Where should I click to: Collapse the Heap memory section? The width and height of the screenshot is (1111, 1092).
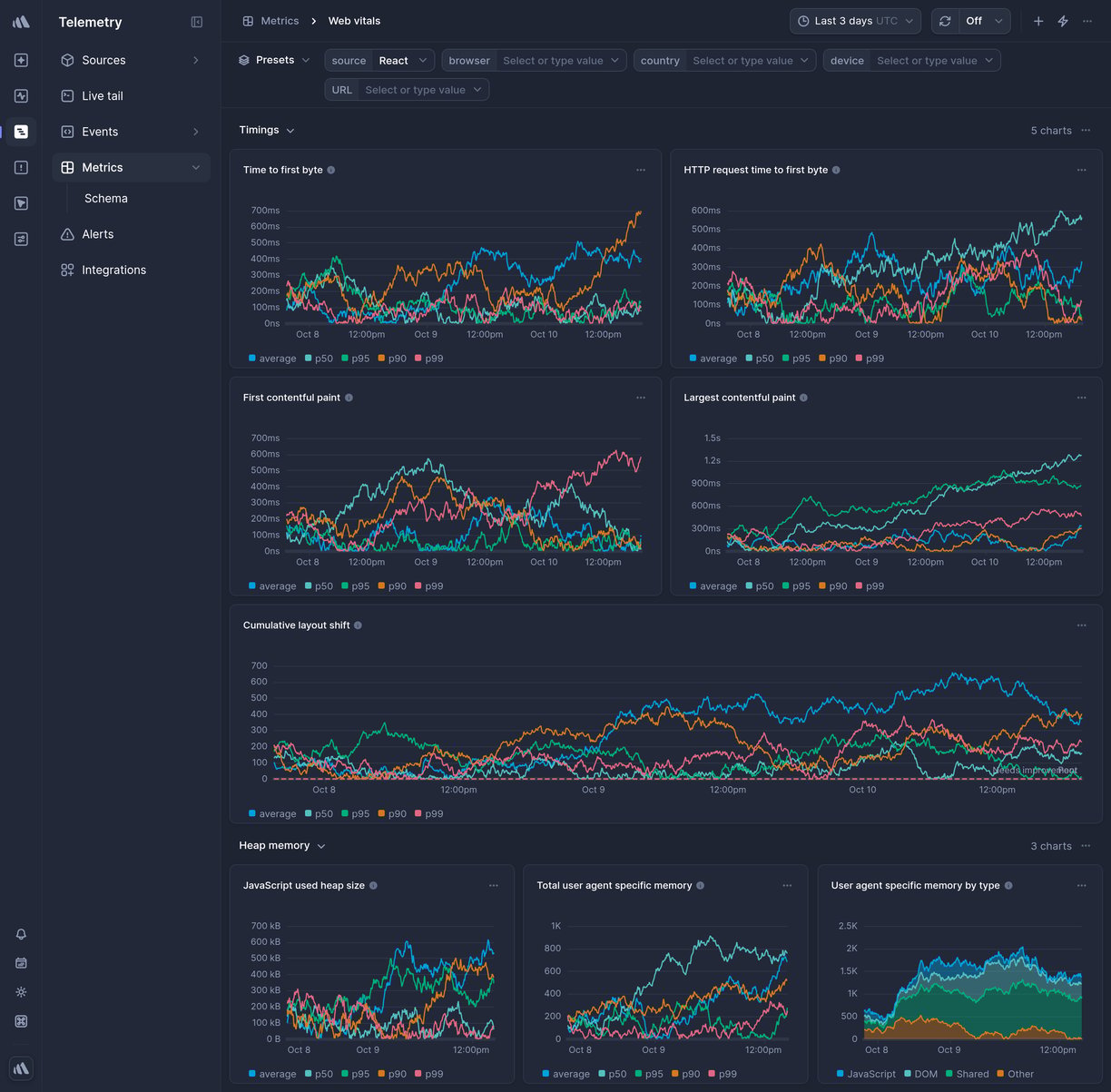click(x=282, y=845)
